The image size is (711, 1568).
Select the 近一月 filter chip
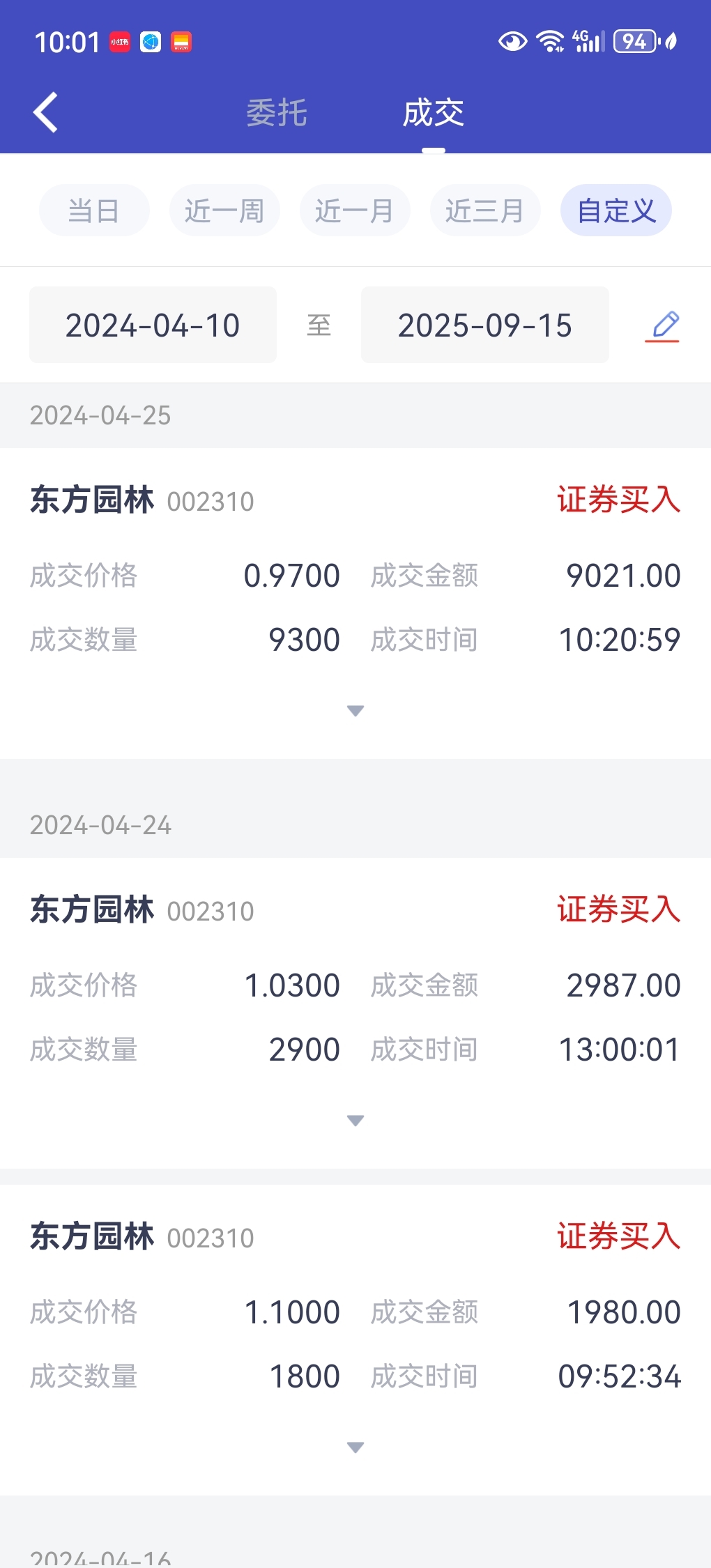(355, 210)
